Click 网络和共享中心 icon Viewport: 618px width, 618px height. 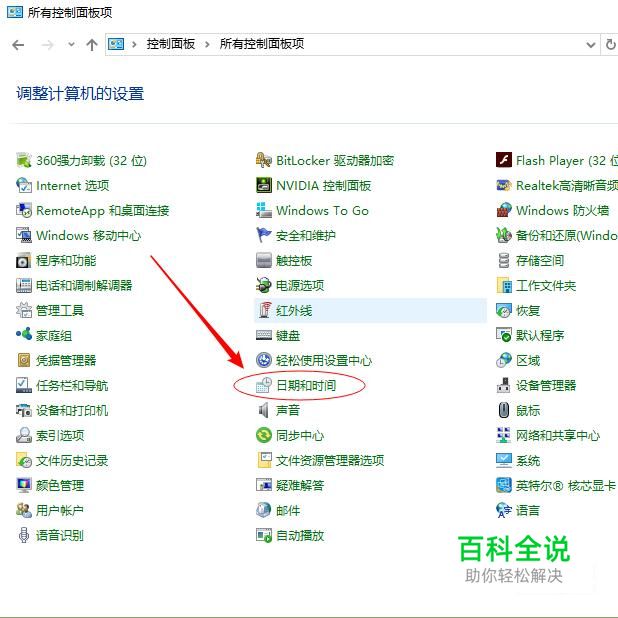point(504,435)
